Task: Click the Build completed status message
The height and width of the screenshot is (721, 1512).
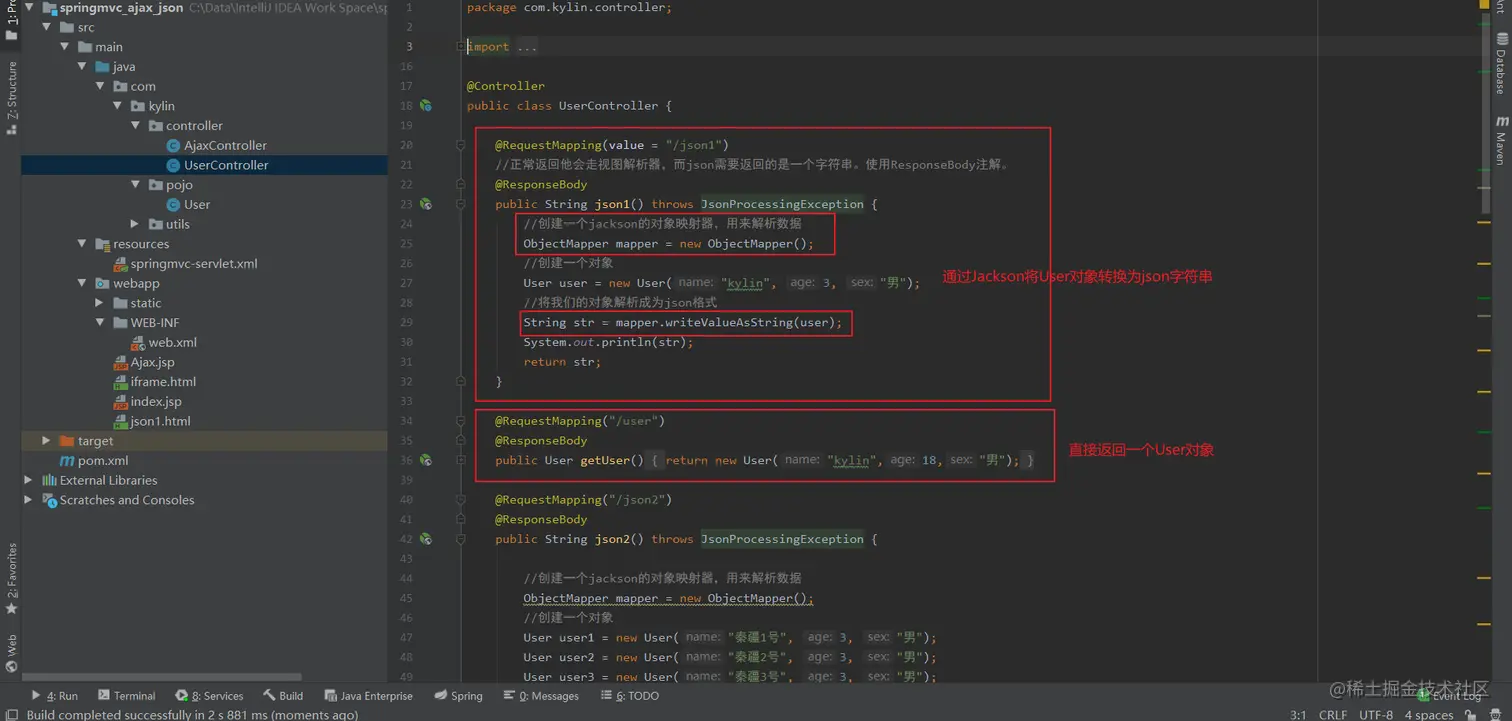Action: [x=192, y=715]
